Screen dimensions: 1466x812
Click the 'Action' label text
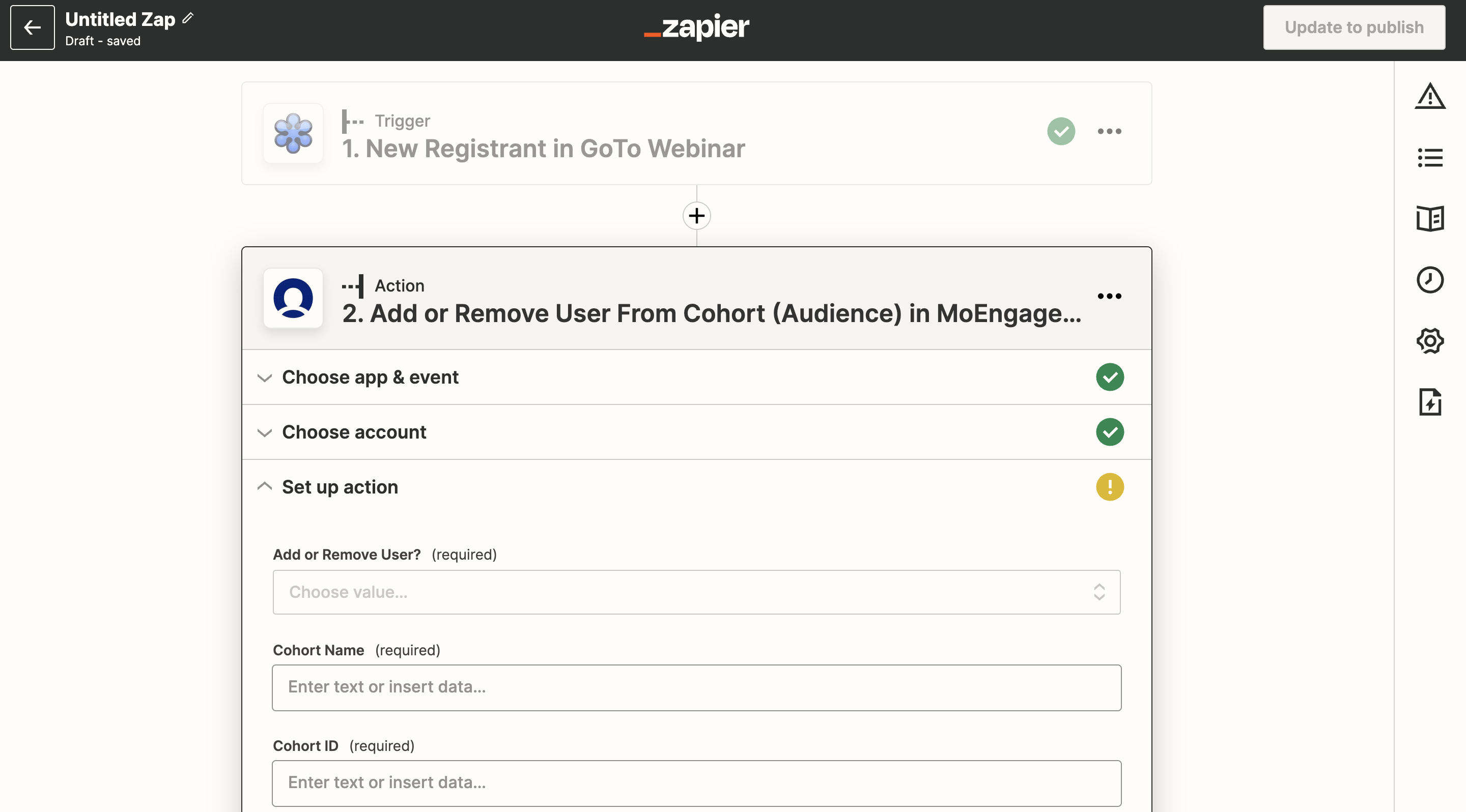click(x=400, y=285)
